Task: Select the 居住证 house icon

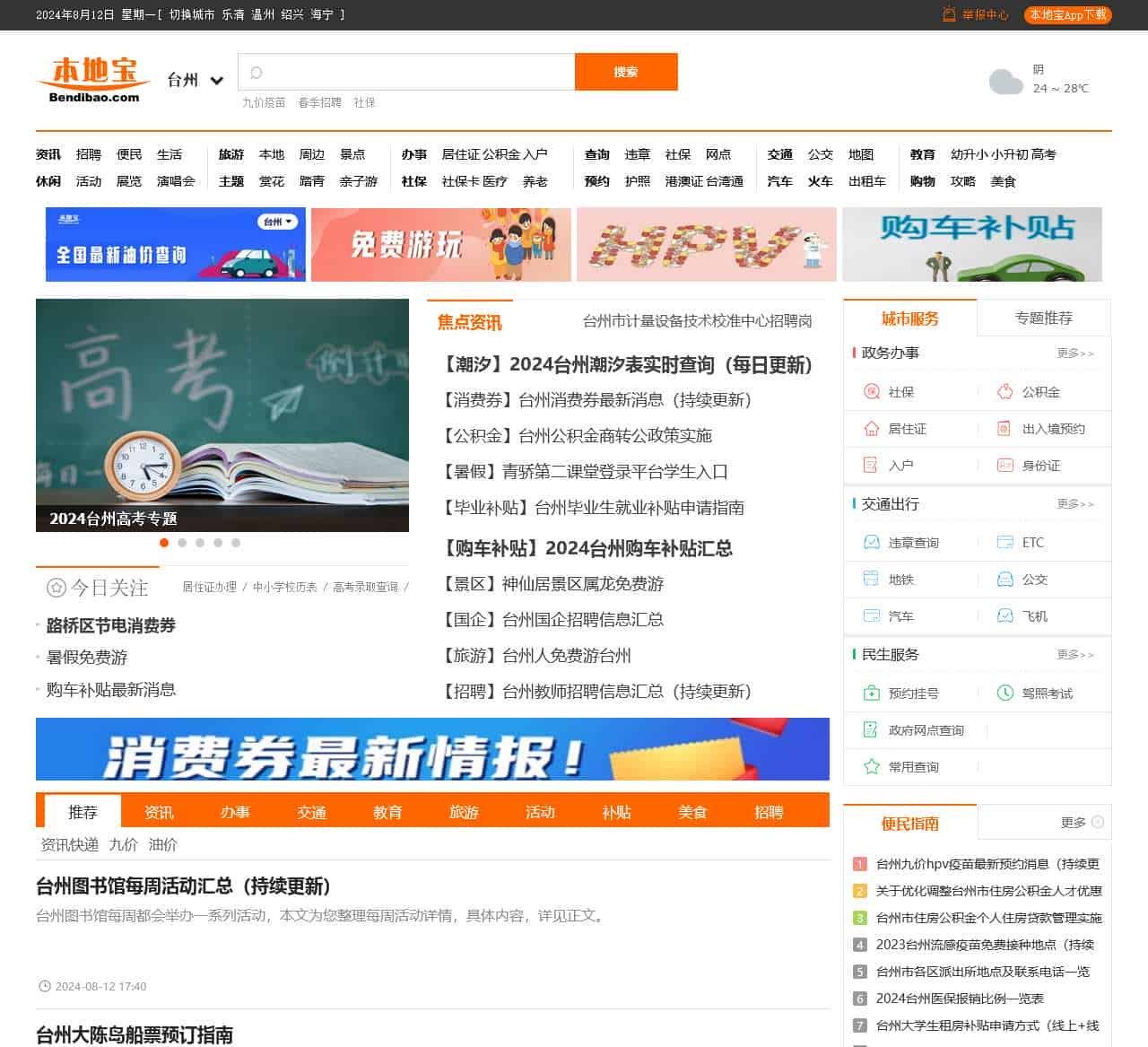Action: [x=871, y=429]
